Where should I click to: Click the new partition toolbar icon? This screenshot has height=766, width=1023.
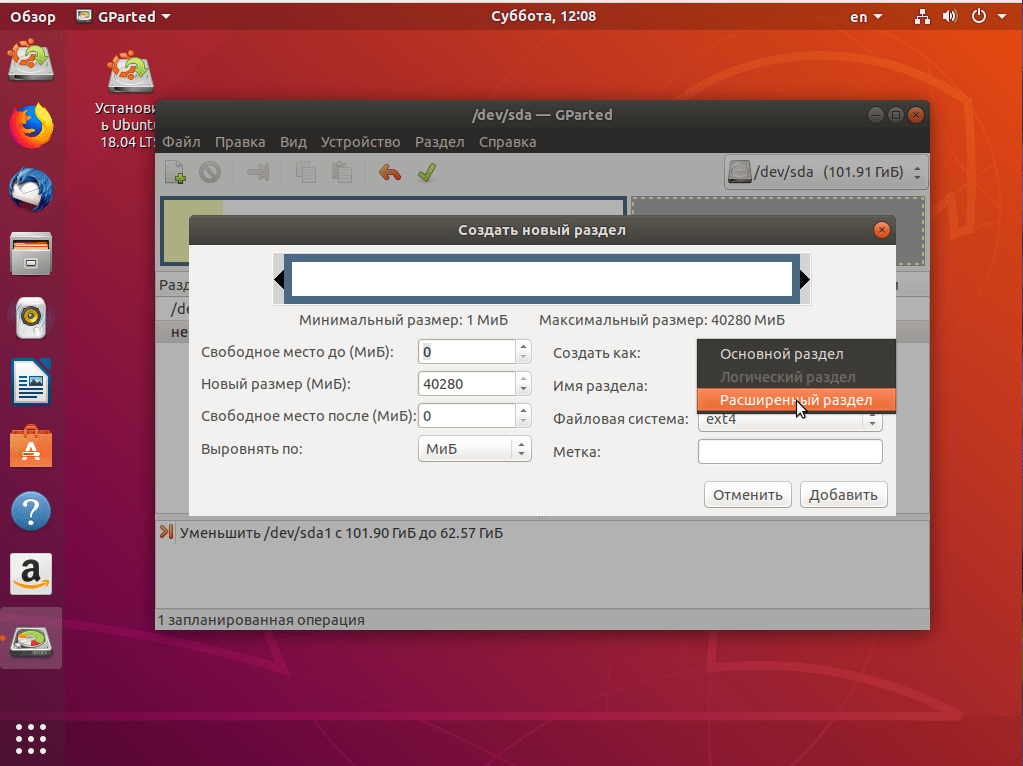tap(175, 173)
